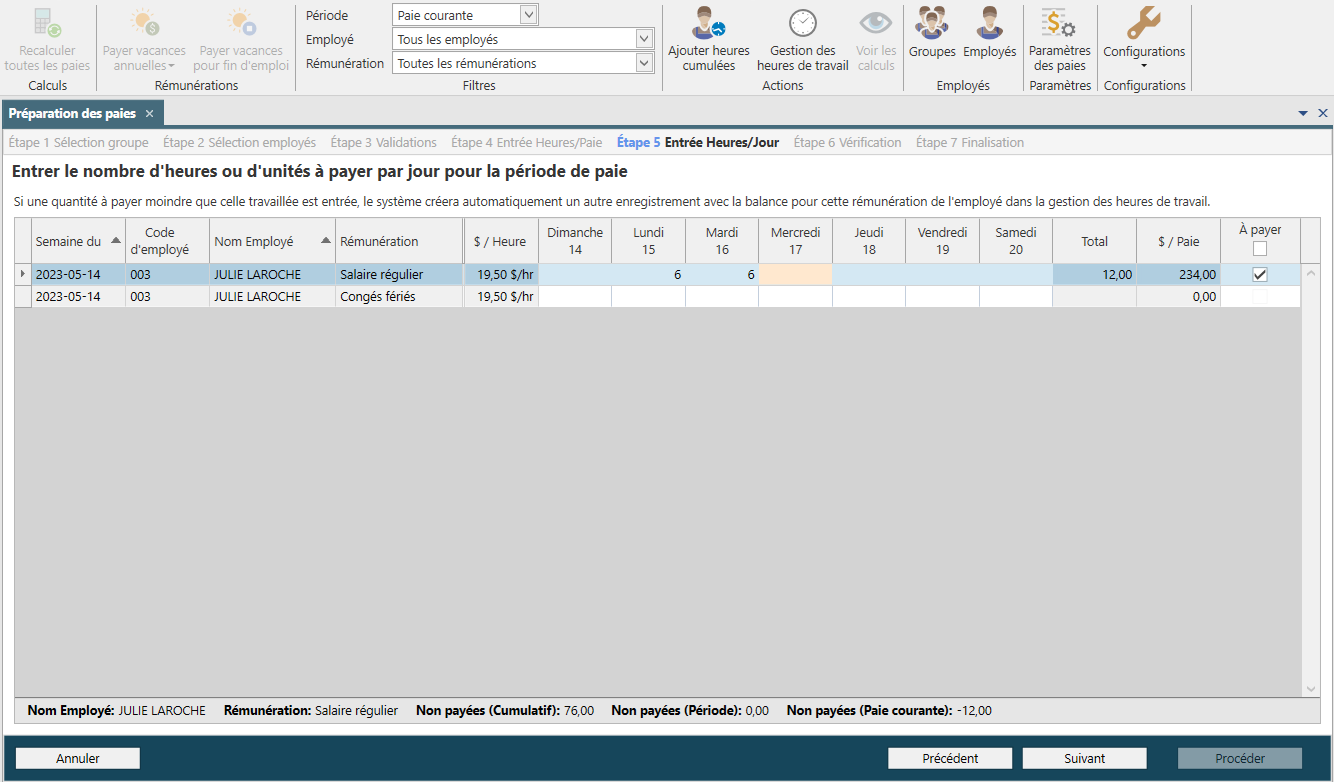Click Mardi 16 hours cell with 6
The width and height of the screenshot is (1334, 782).
(x=722, y=274)
